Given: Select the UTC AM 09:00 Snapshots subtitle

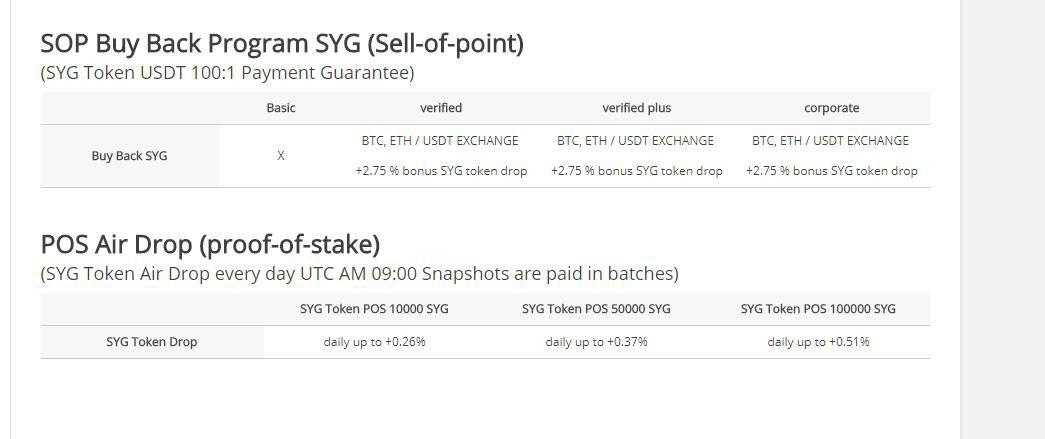Looking at the screenshot, I should (359, 274).
